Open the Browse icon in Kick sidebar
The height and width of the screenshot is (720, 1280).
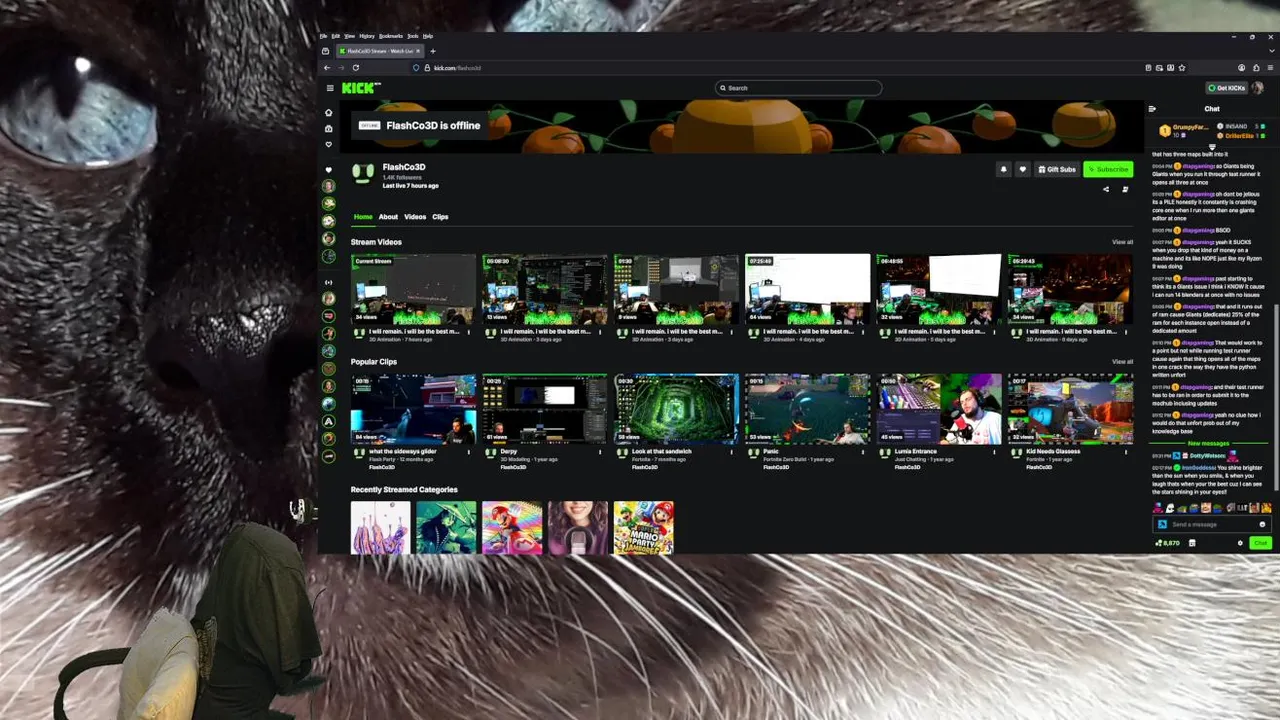click(x=328, y=129)
